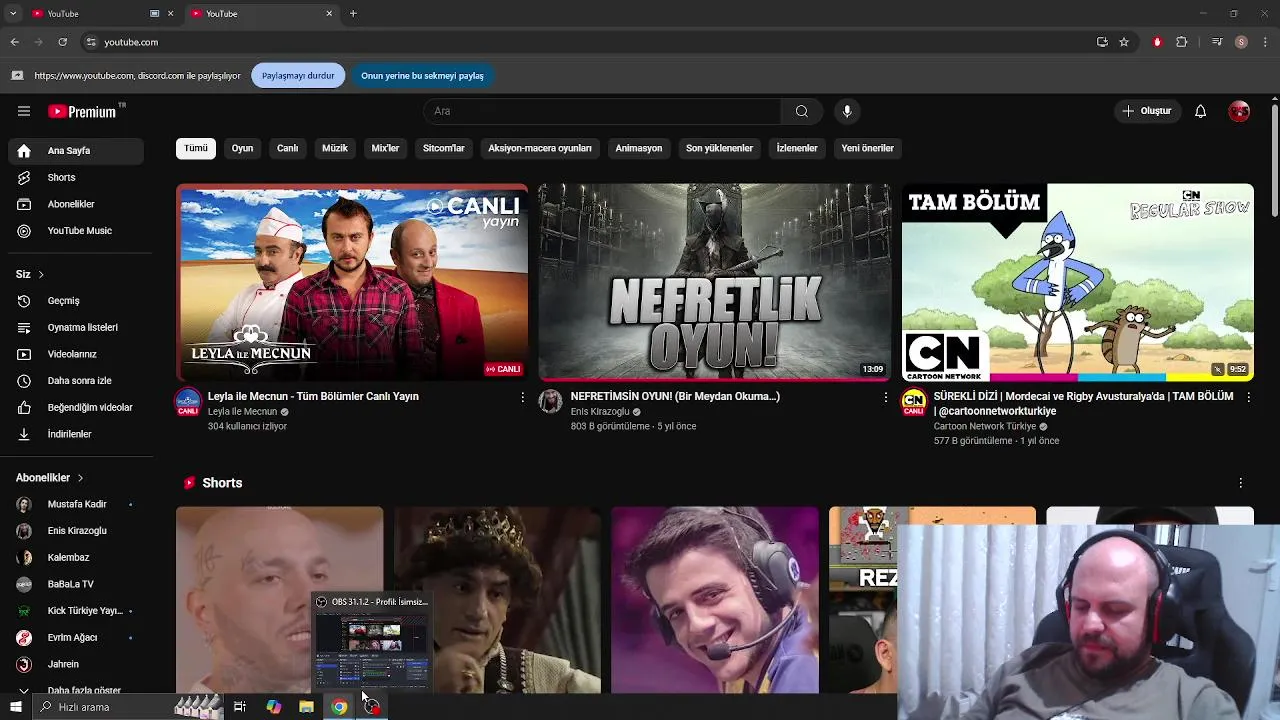Open the YouTube hamburger guide menu

click(24, 111)
